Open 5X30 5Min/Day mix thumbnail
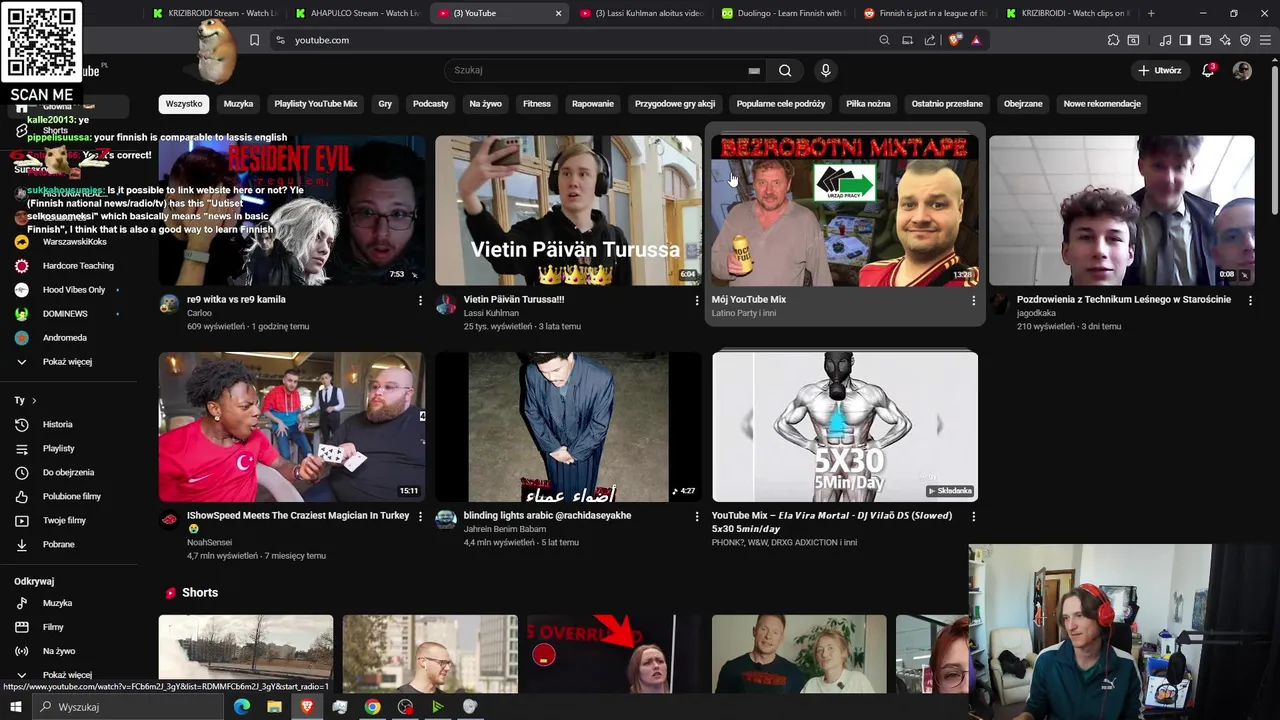This screenshot has width=1280, height=720. (845, 427)
